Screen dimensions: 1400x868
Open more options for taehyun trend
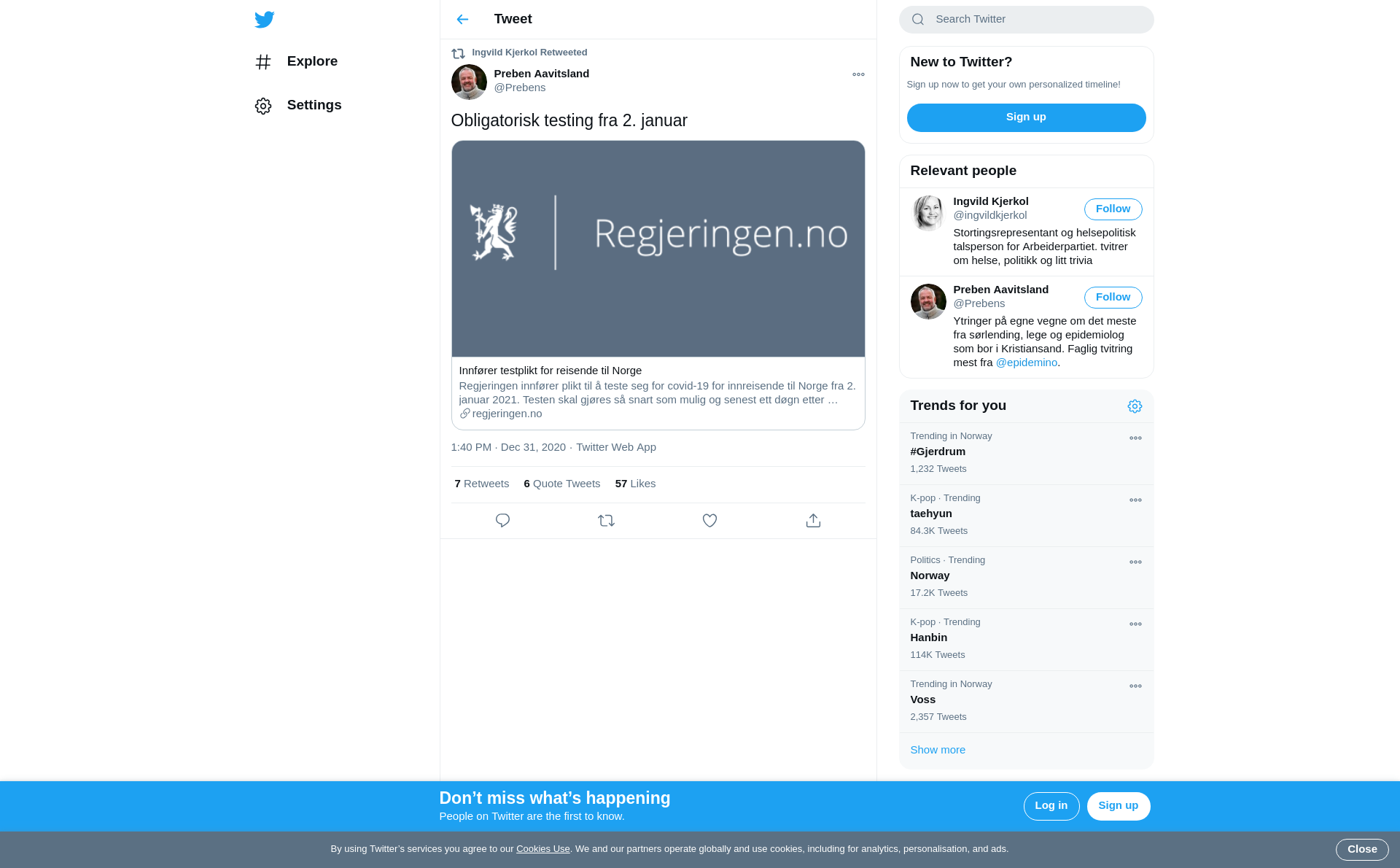click(1135, 500)
